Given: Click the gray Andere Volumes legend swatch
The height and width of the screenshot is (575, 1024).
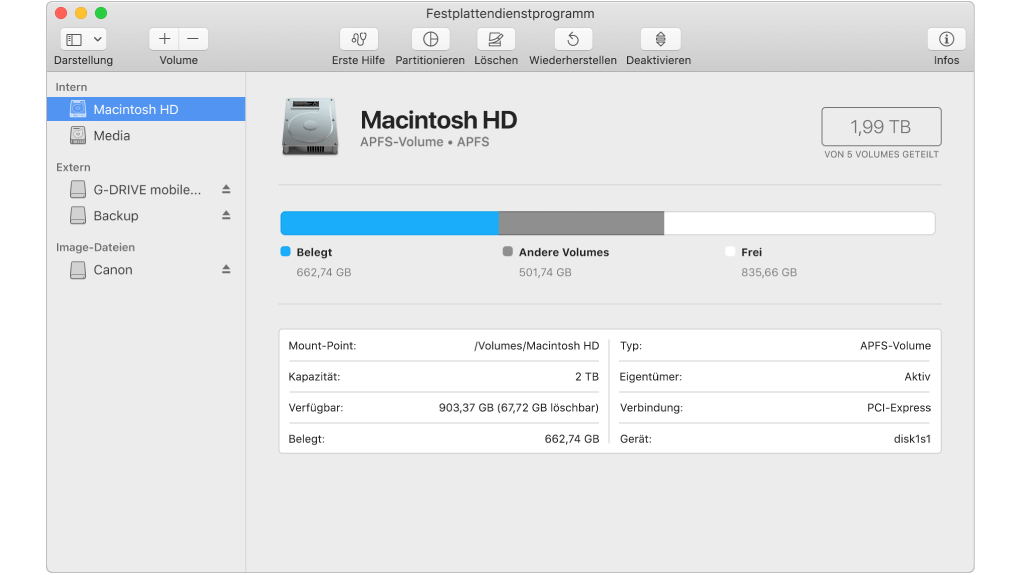Looking at the screenshot, I should [x=507, y=252].
